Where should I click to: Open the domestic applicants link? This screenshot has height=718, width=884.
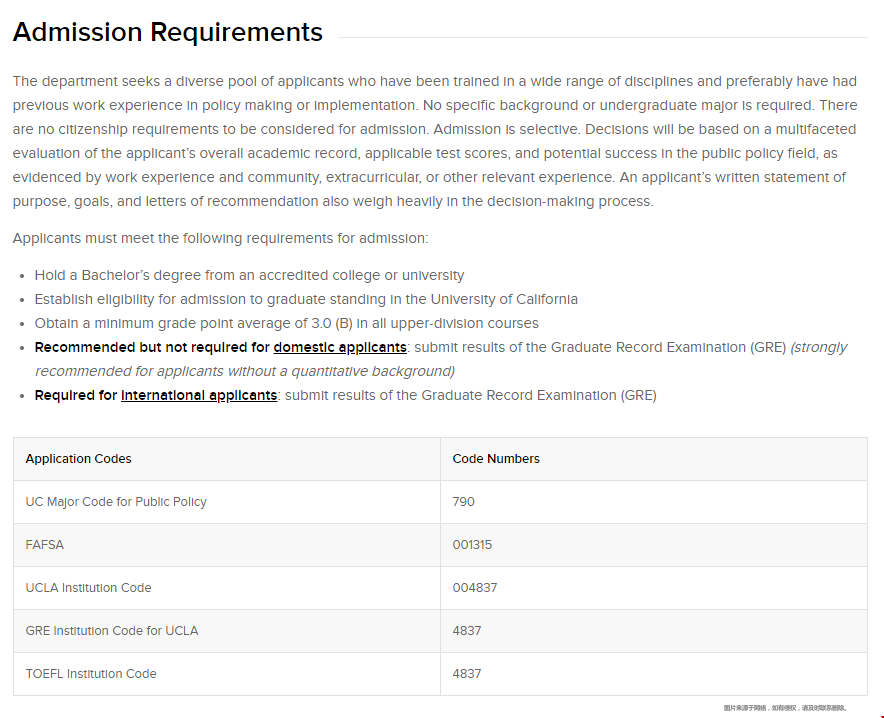pyautogui.click(x=340, y=347)
